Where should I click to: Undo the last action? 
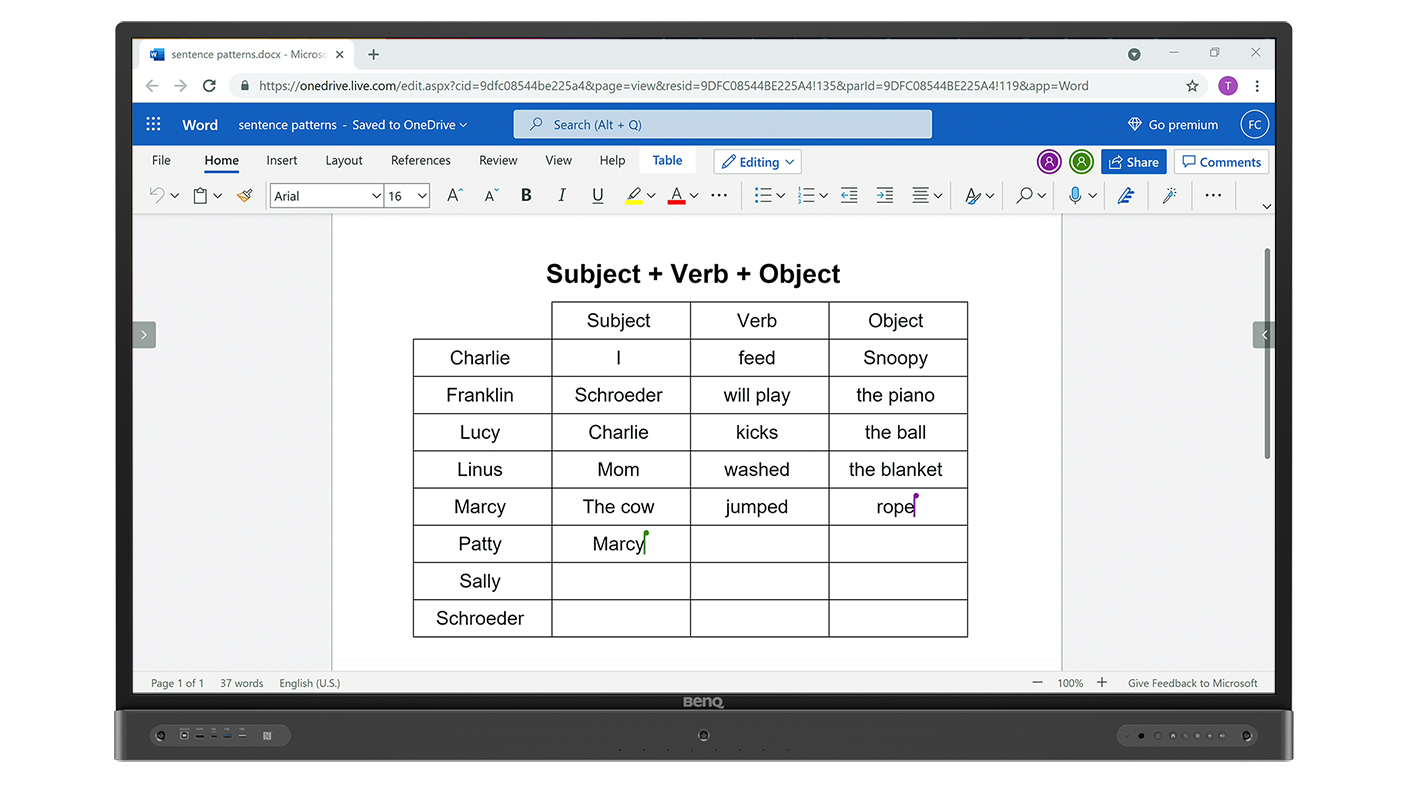click(x=155, y=195)
